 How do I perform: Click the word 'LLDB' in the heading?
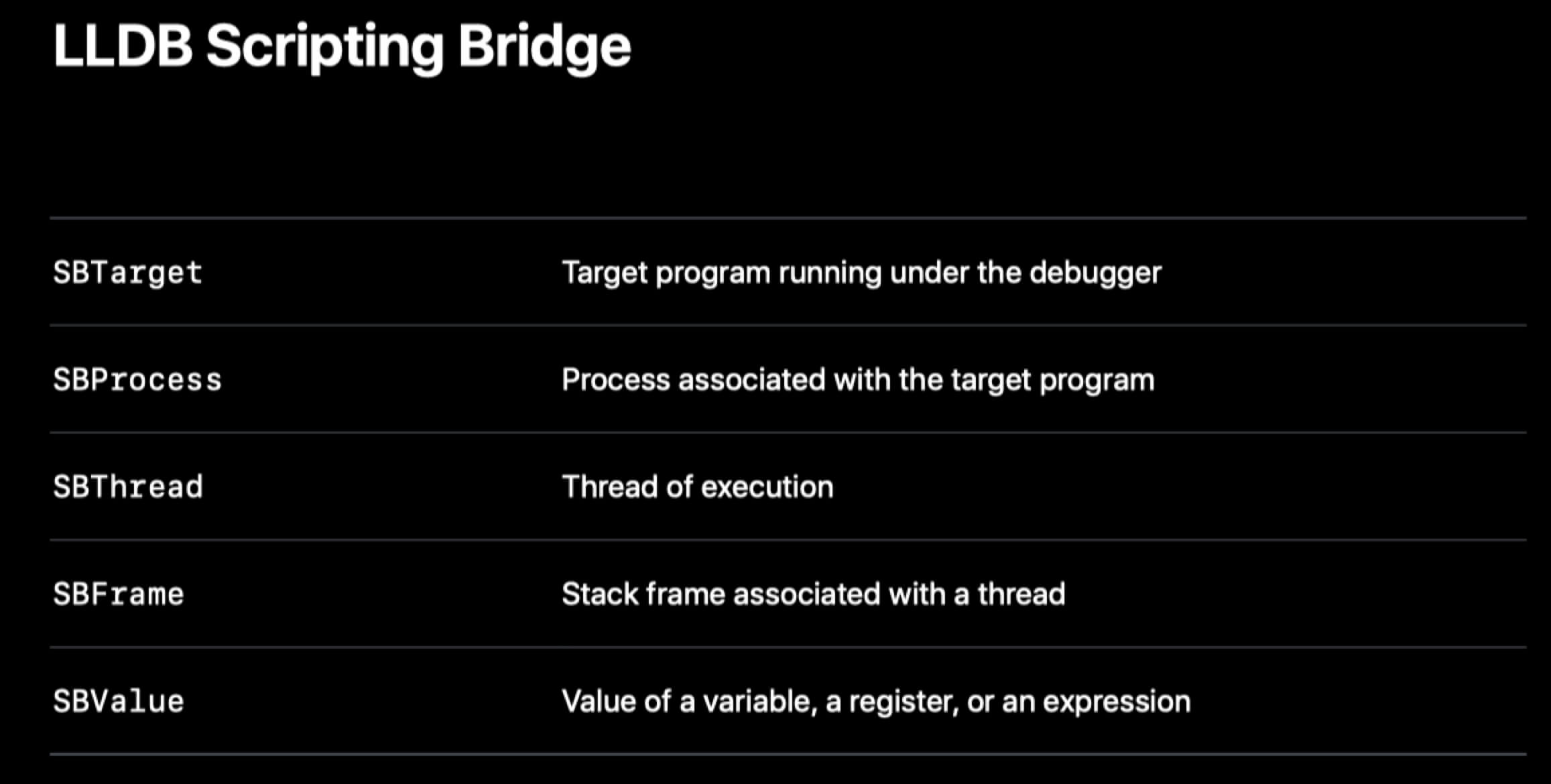[123, 46]
